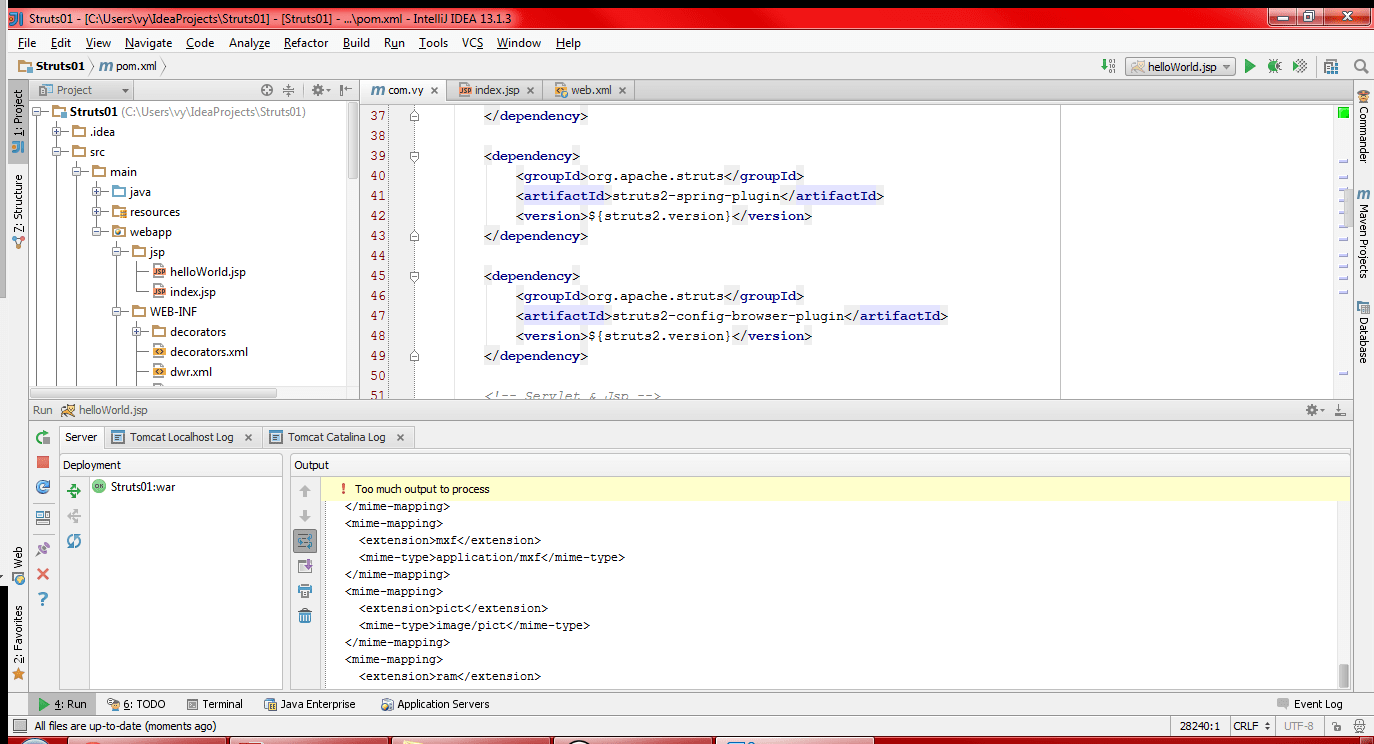Open Search Everywhere magnifier icon

(x=1361, y=66)
